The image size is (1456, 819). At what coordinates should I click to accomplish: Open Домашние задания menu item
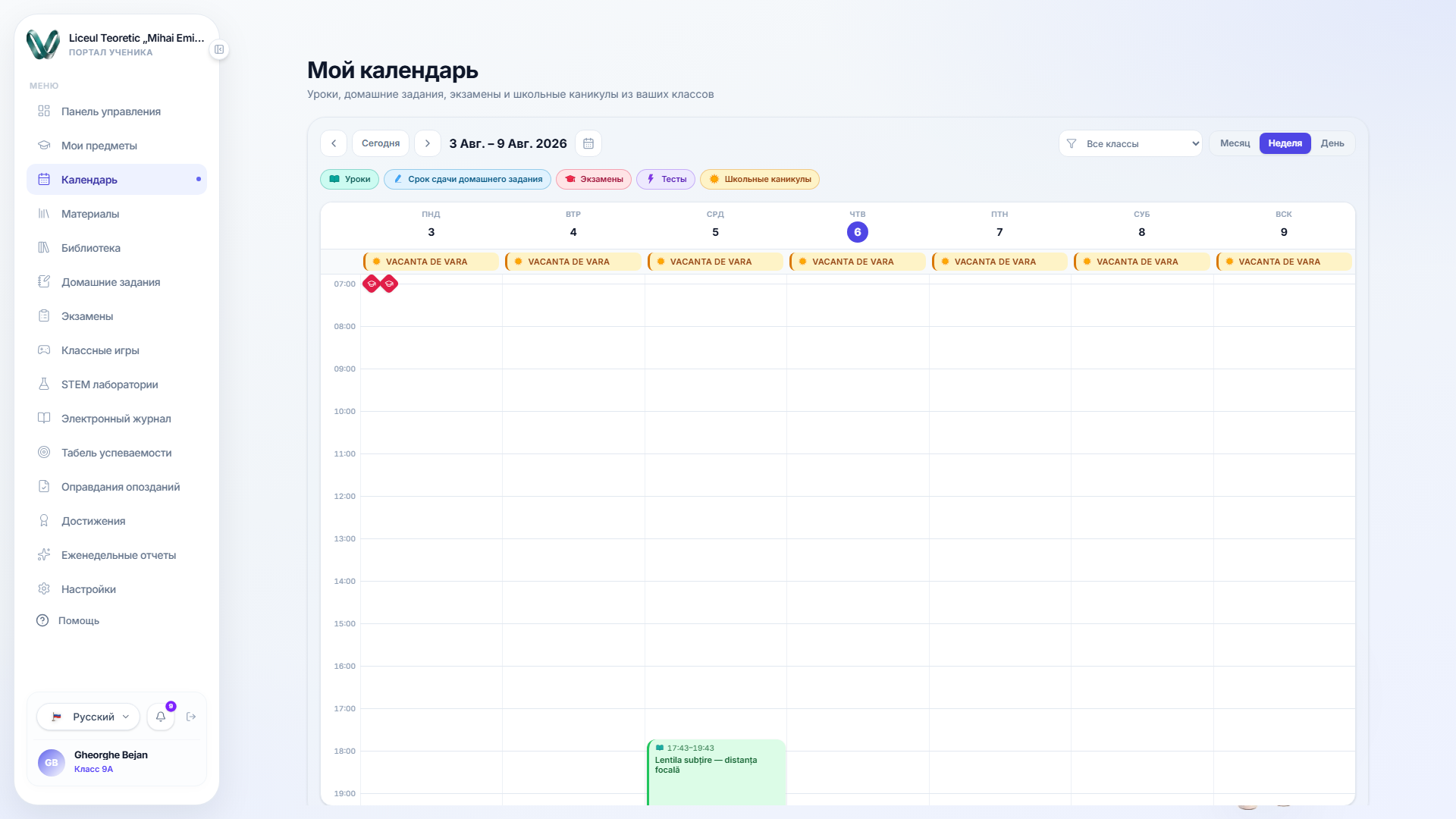coord(117,282)
